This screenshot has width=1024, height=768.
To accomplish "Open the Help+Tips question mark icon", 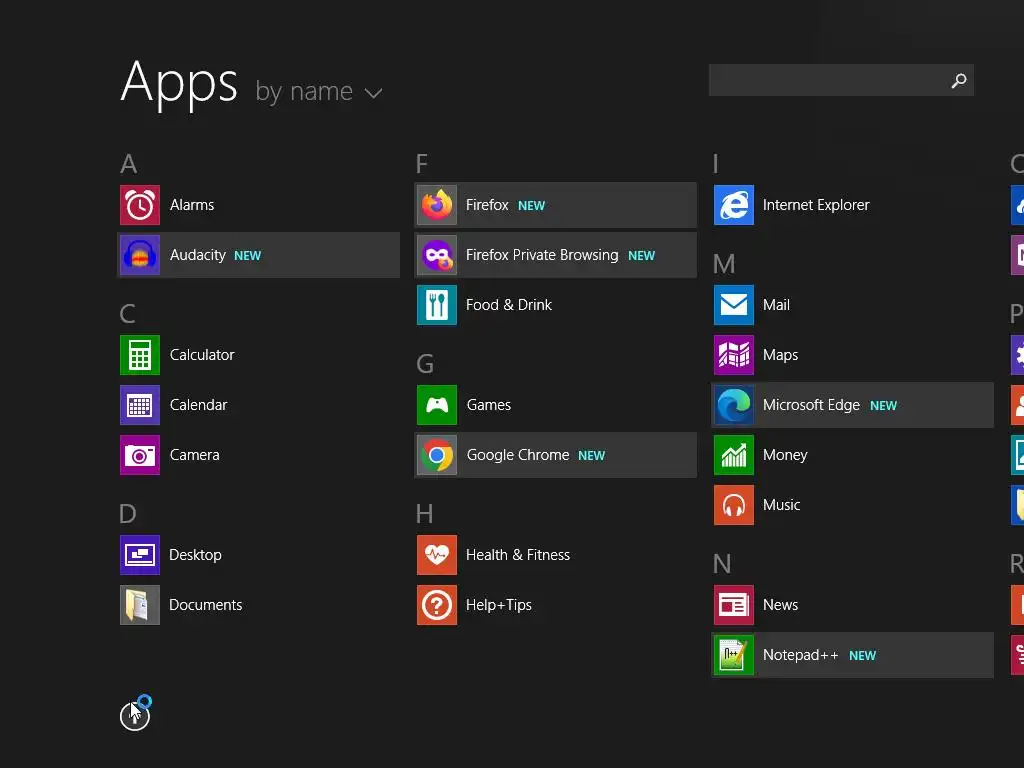I will click(x=437, y=605).
